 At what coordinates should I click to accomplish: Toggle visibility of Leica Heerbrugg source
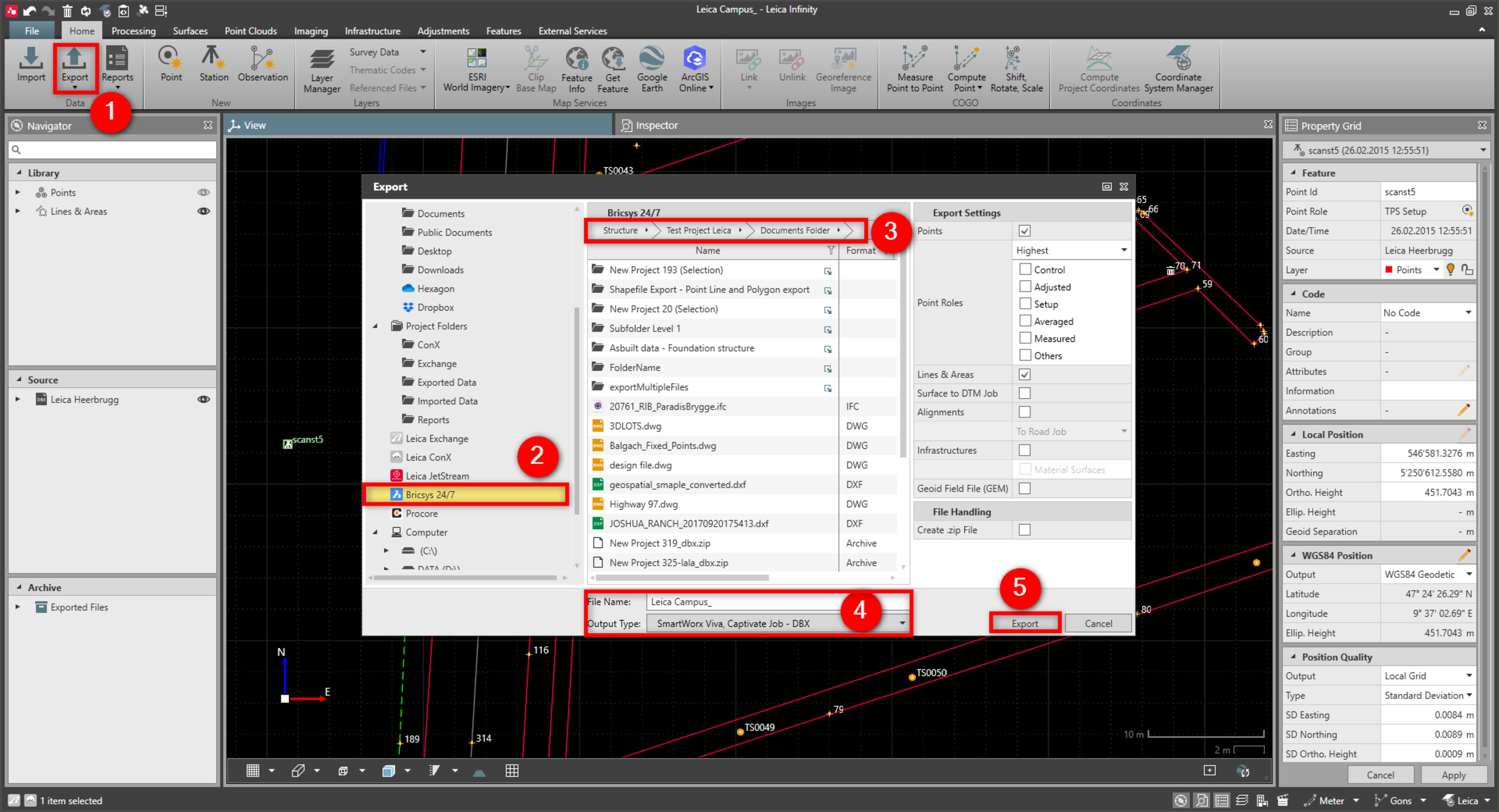[204, 399]
